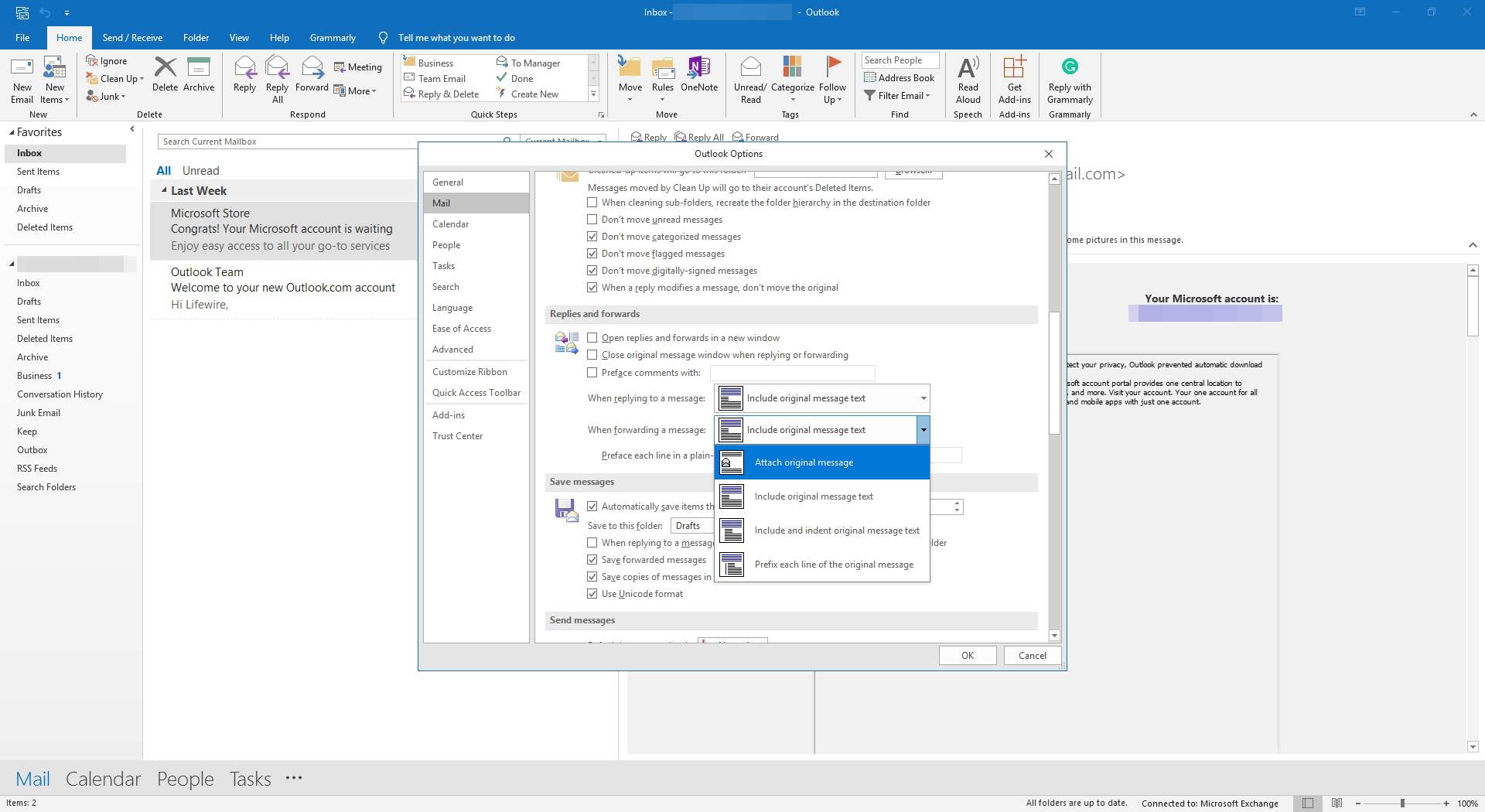The image size is (1485, 812).
Task: Open Trust Center options category
Action: 476,436
